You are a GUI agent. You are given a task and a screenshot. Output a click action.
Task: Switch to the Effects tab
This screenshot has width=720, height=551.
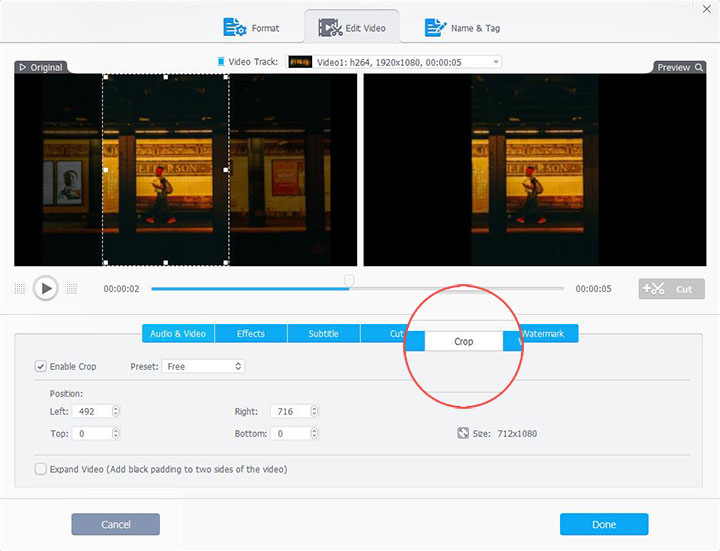pos(251,333)
